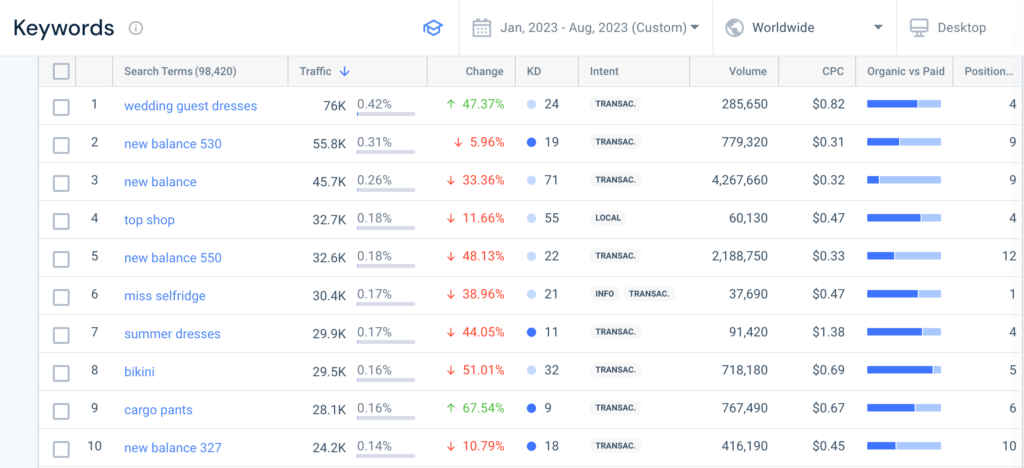Click the LOCAL intent badge for top shop

pos(607,220)
